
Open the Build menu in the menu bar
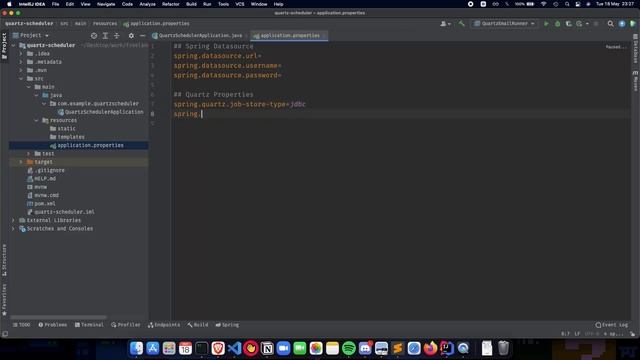coord(191,4)
